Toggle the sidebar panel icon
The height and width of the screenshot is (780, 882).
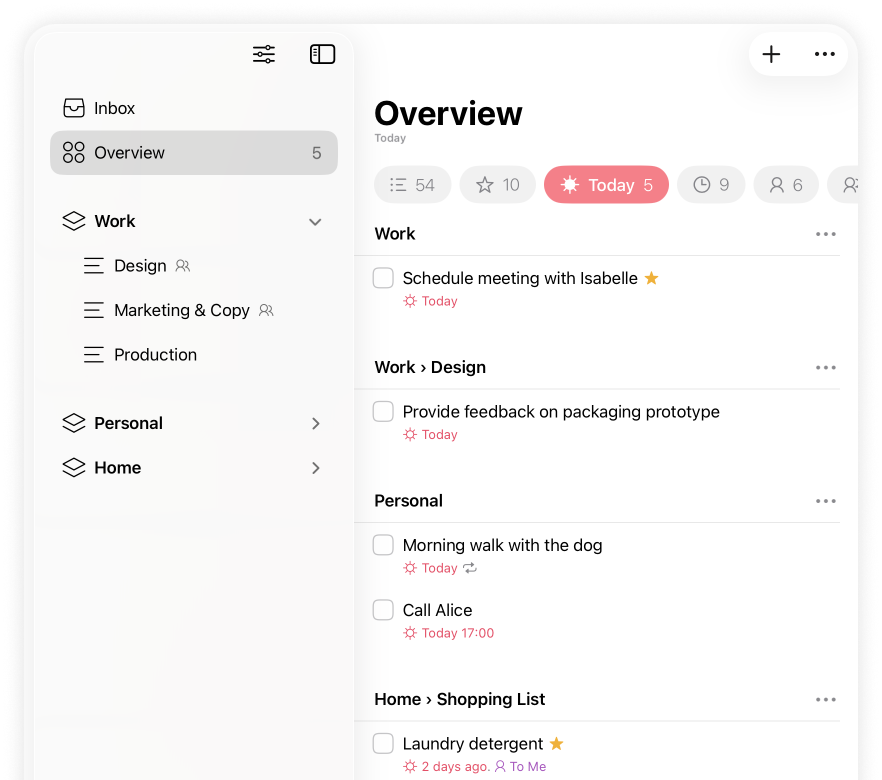coord(322,54)
